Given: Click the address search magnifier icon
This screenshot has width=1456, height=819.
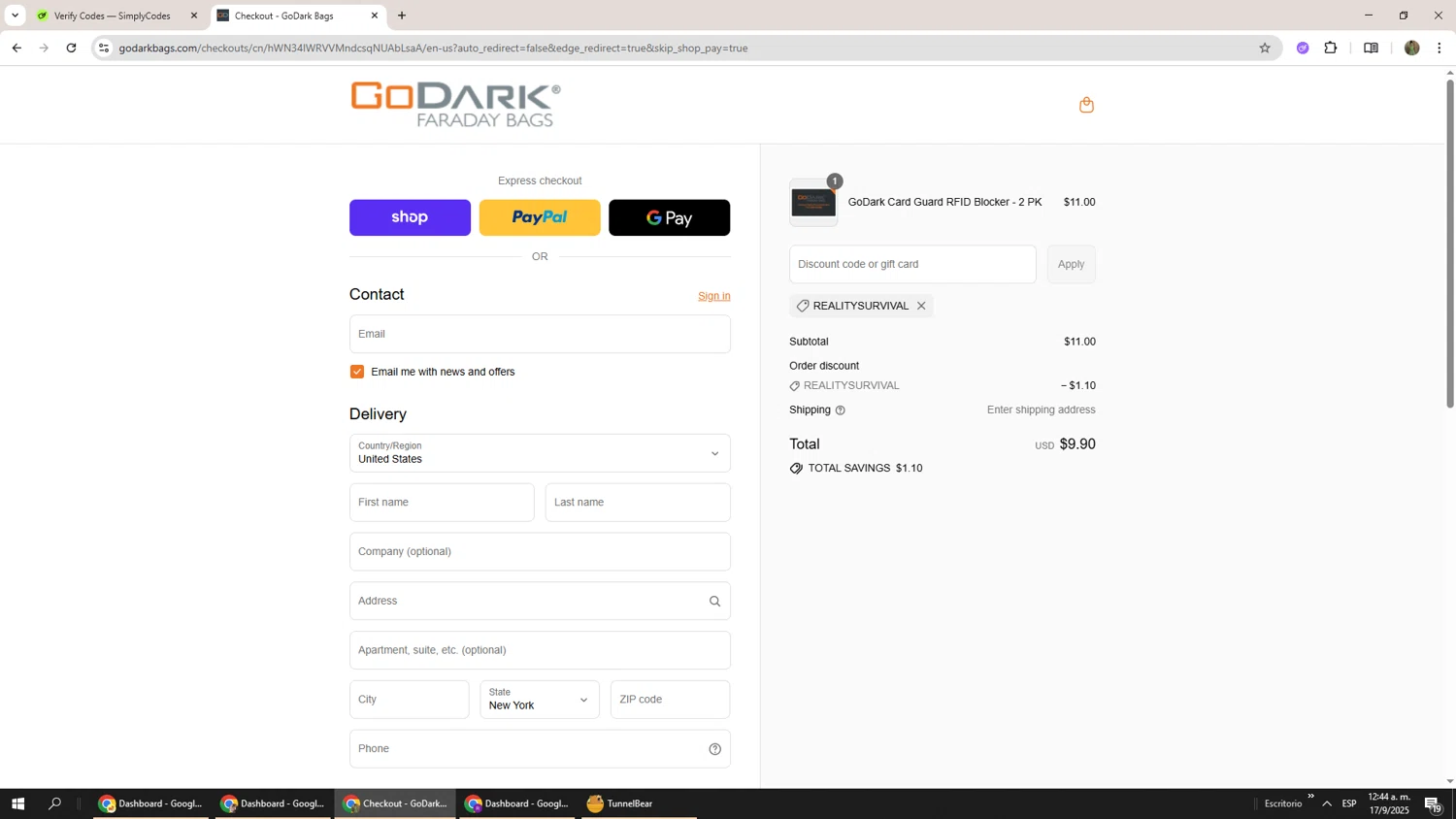Looking at the screenshot, I should point(714,602).
